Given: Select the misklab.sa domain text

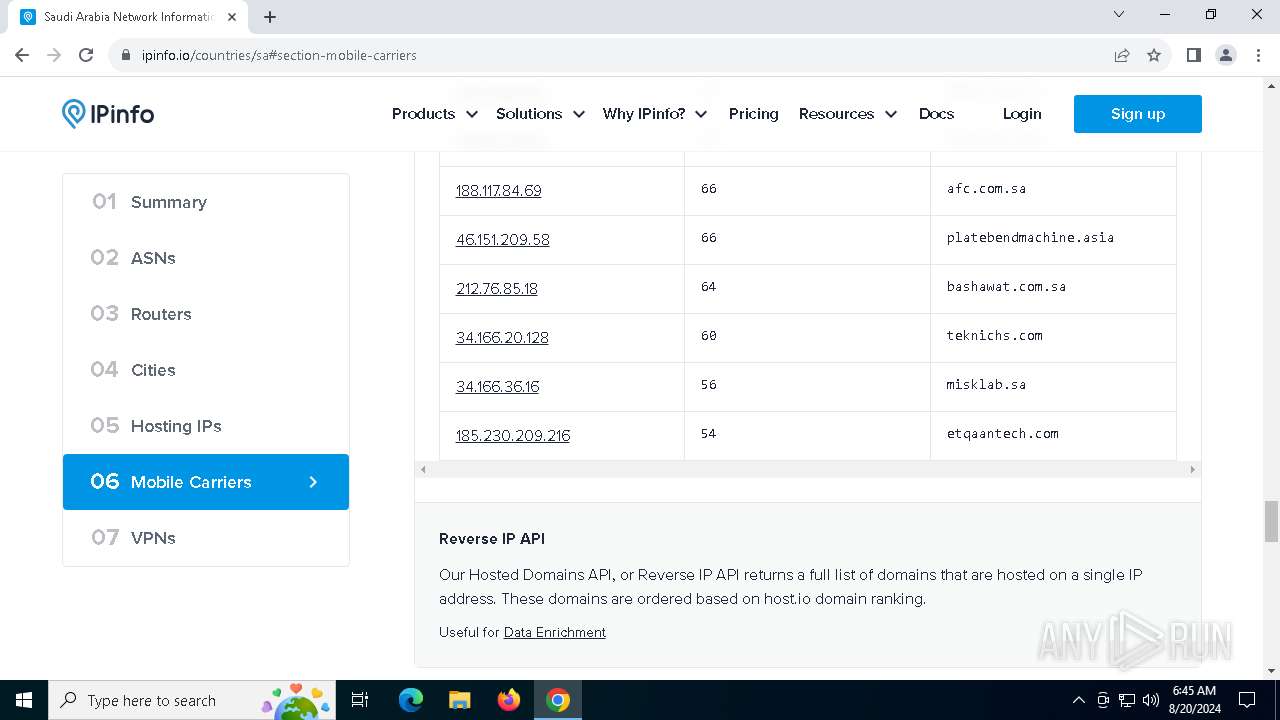Looking at the screenshot, I should point(986,384).
